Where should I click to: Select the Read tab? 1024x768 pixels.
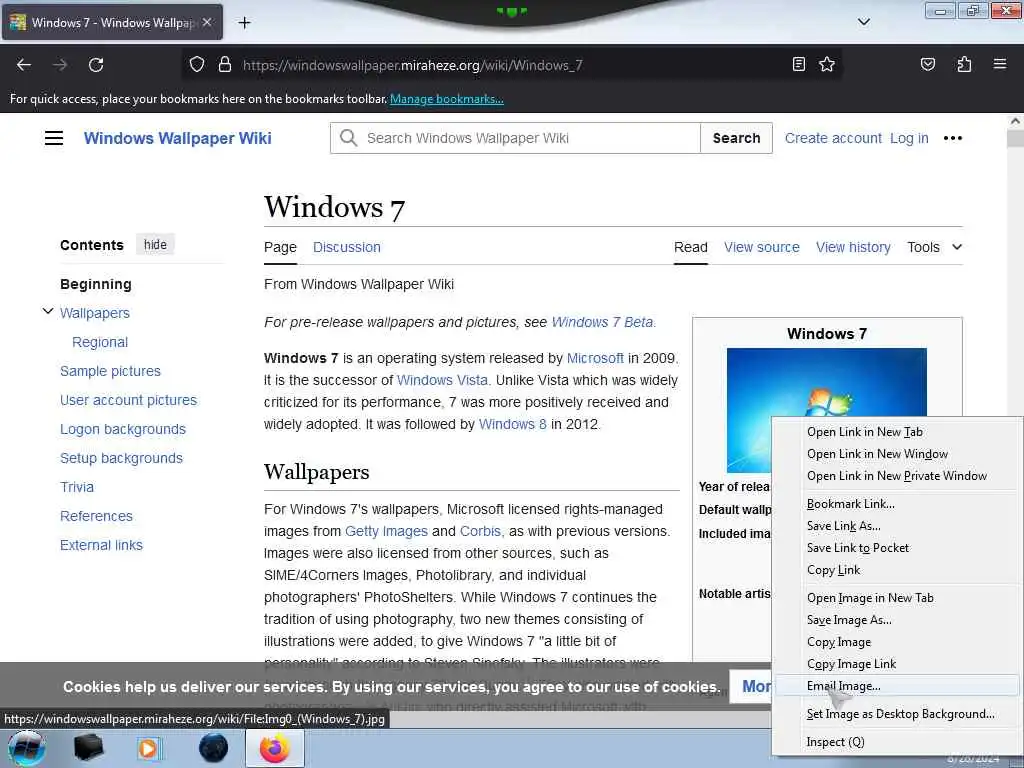click(690, 247)
